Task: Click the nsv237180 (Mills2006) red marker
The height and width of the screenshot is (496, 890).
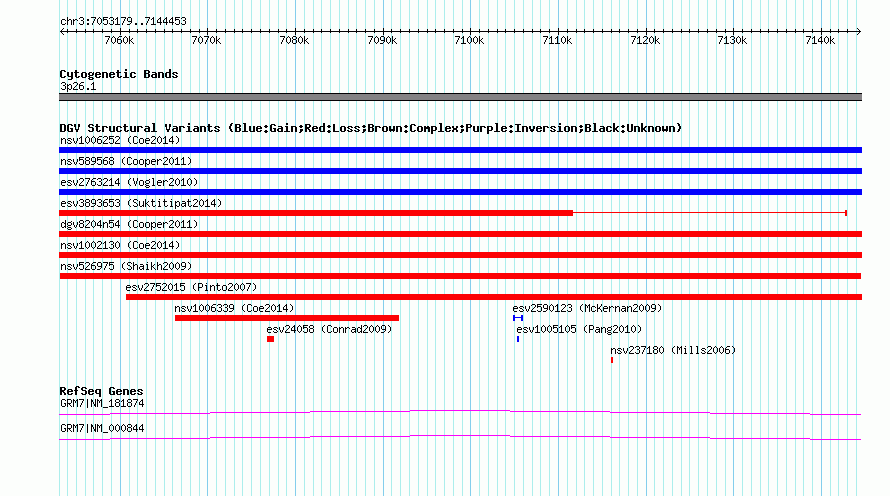Action: point(612,360)
